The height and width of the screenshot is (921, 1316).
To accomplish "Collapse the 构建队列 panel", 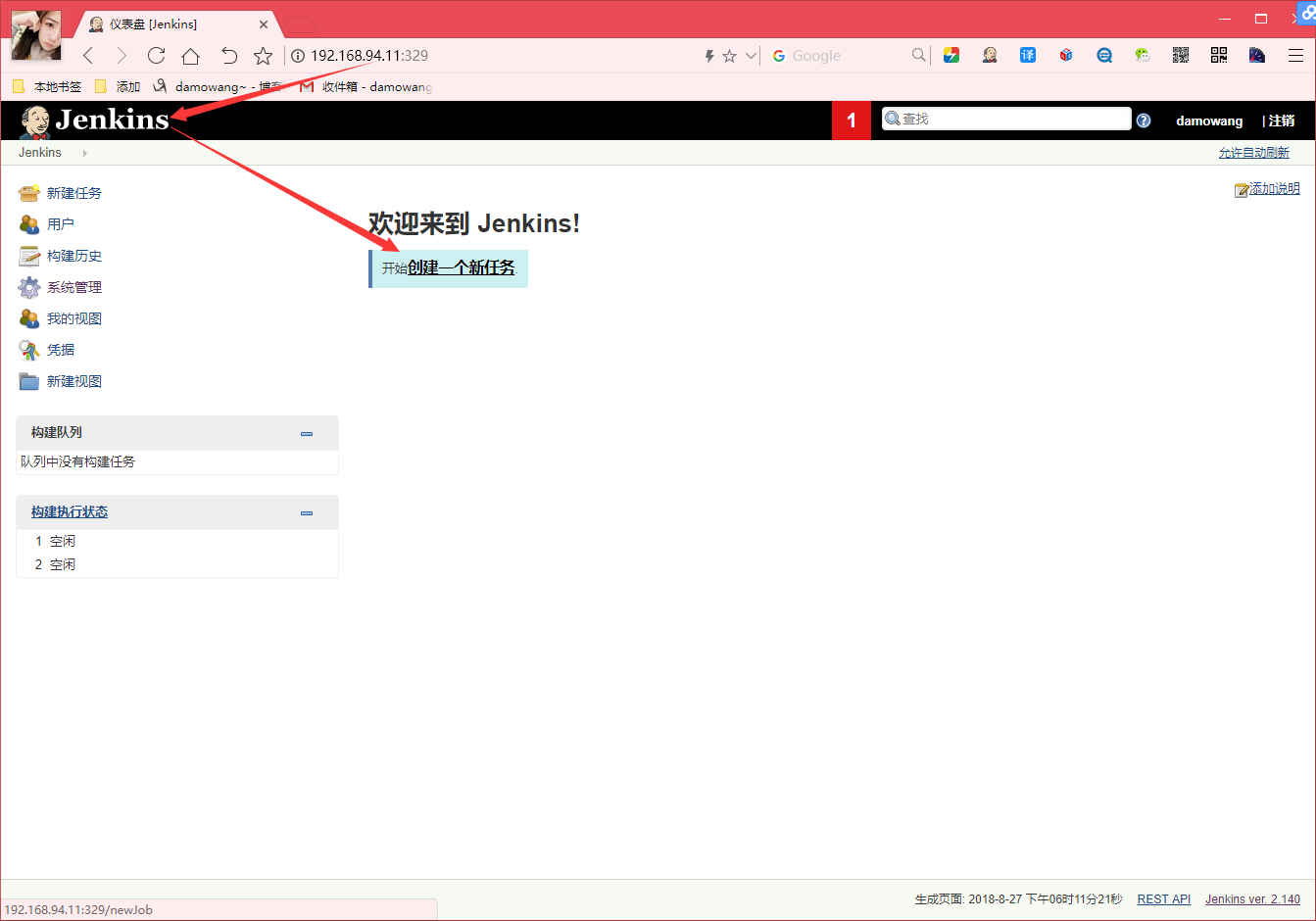I will click(x=307, y=433).
